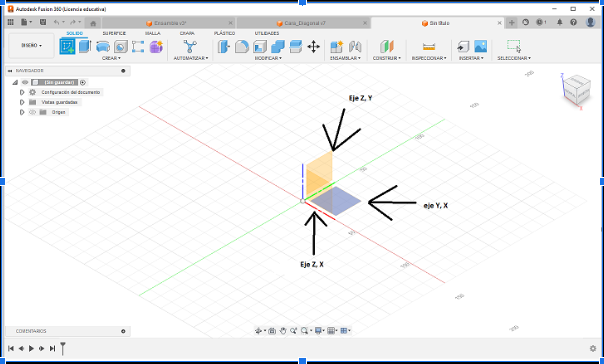
Task: Click the Offset Plane icon in CONSTRUIR
Action: point(387,47)
